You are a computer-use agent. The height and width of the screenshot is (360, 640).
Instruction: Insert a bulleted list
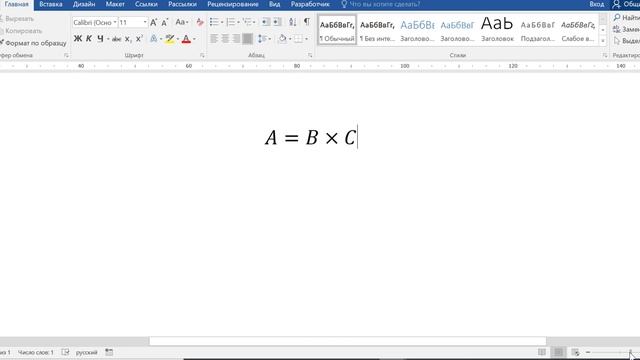coord(214,22)
